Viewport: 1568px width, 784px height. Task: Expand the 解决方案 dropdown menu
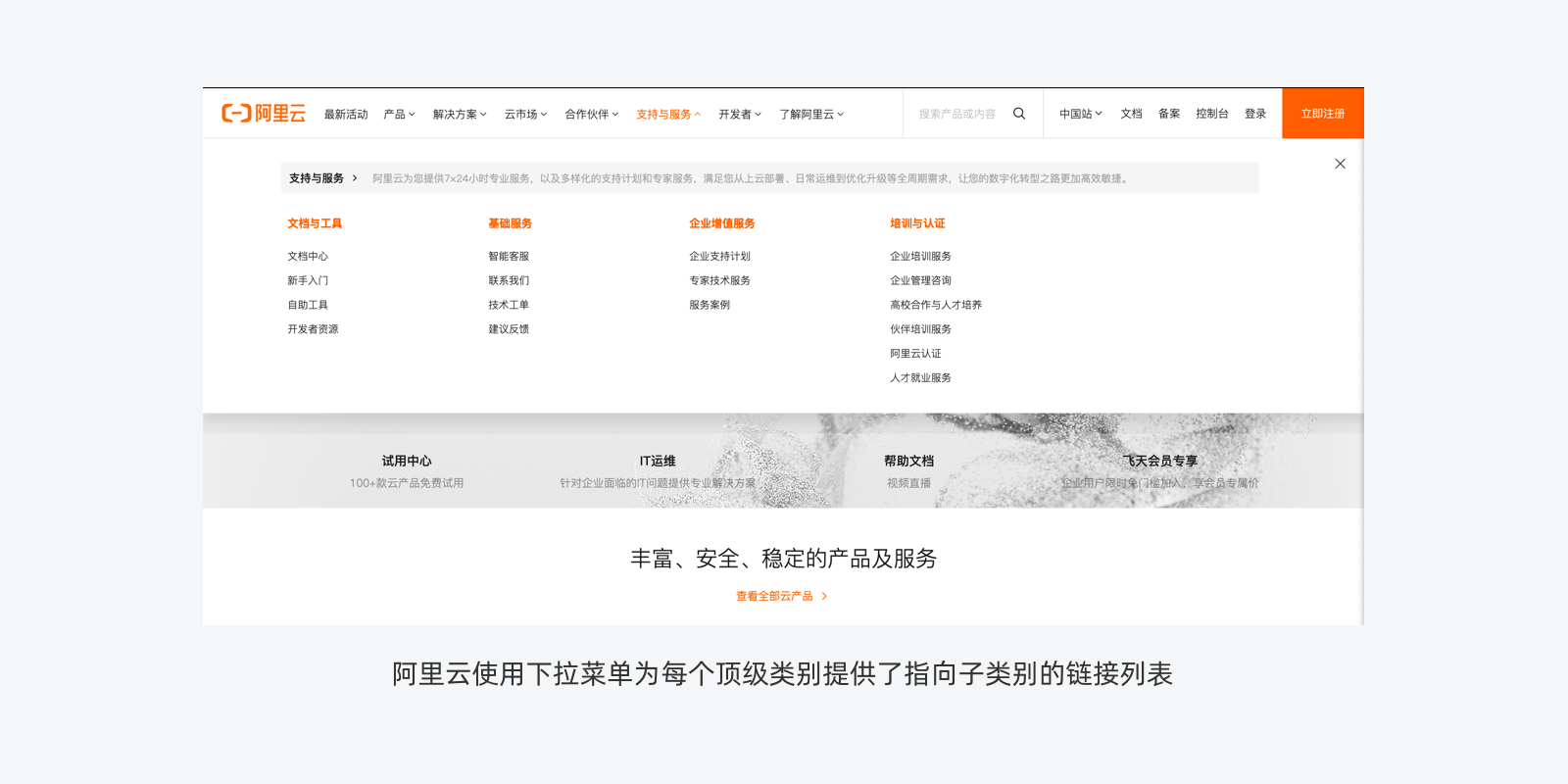click(460, 115)
